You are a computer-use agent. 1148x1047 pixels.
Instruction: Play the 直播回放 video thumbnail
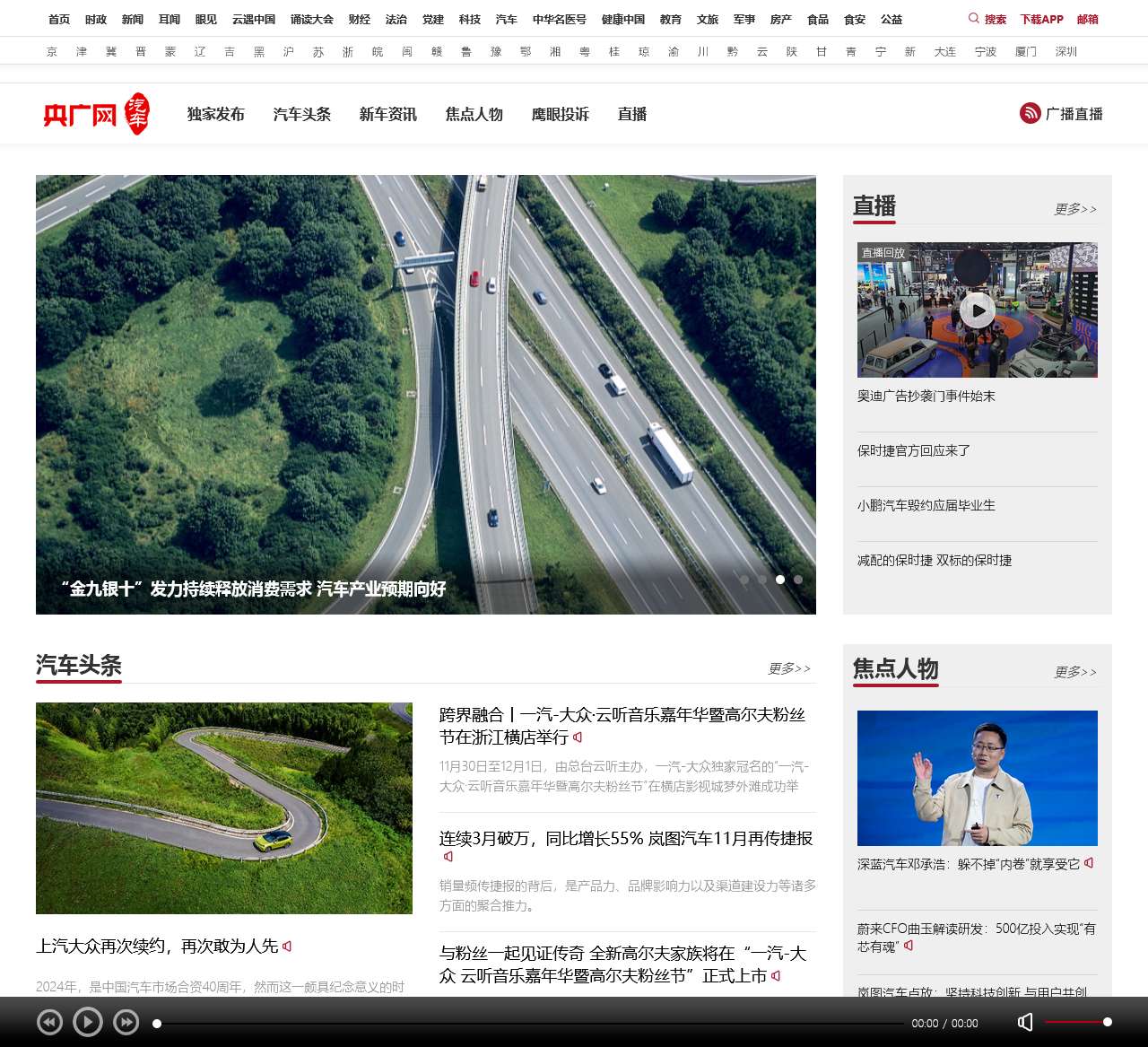977,310
